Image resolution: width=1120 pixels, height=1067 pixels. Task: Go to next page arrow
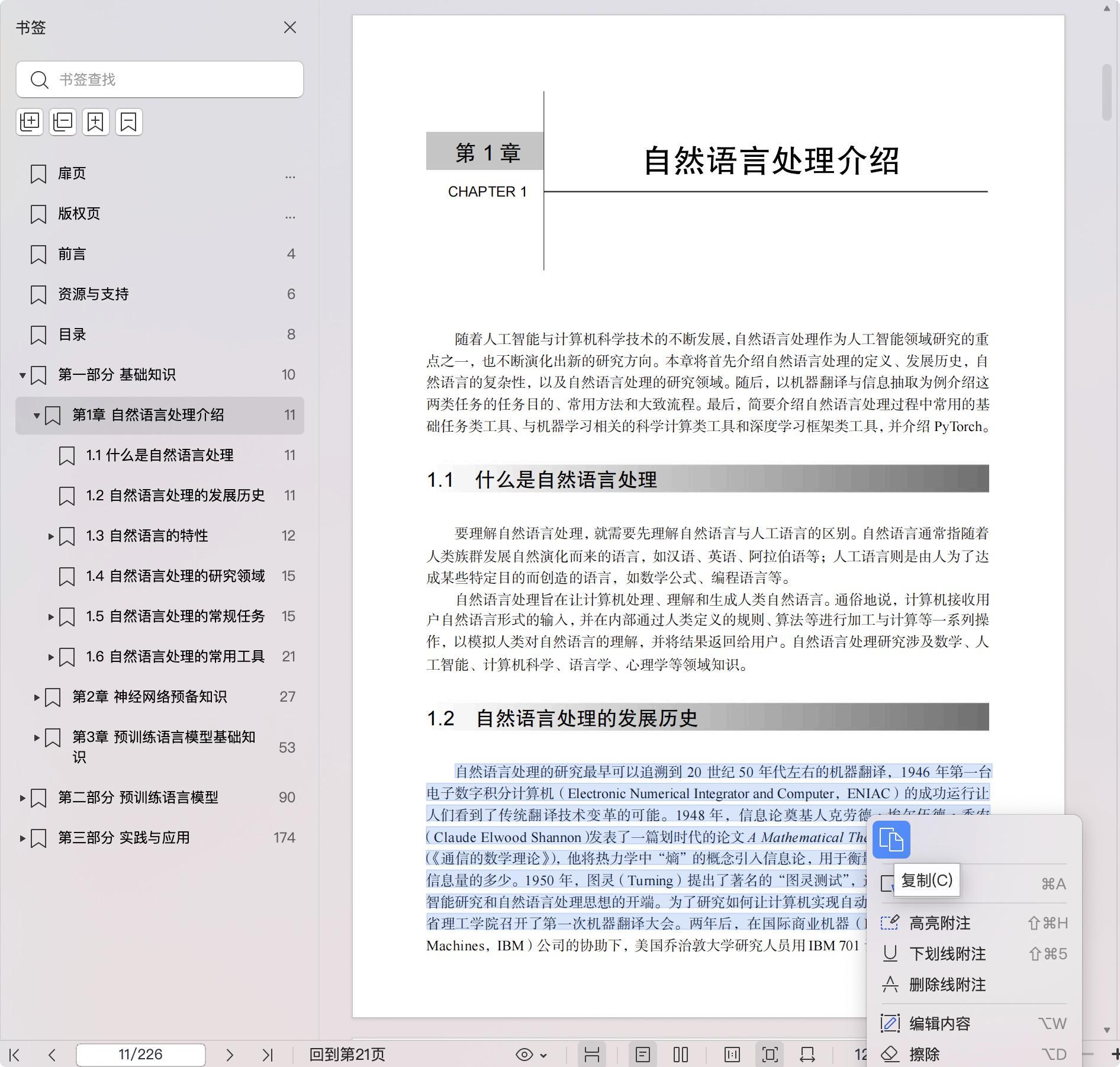tap(230, 1055)
